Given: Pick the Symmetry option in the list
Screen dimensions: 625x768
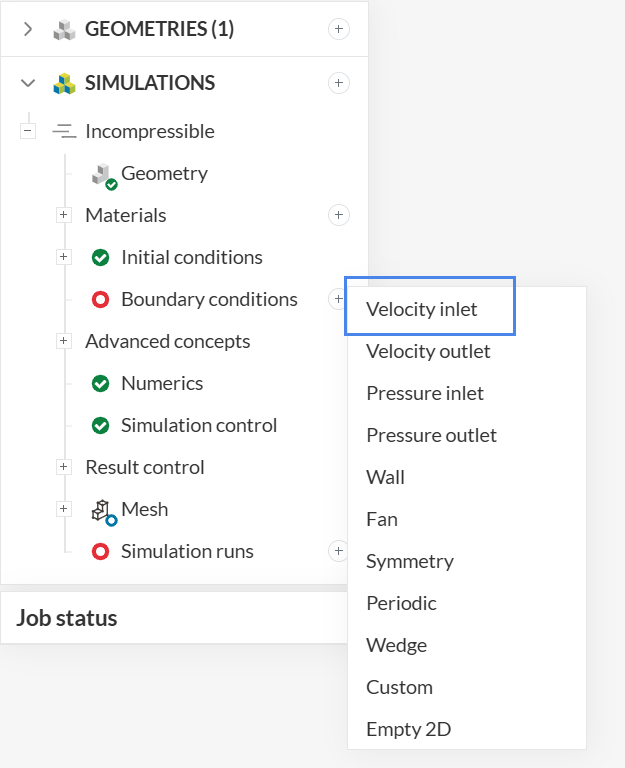Looking at the screenshot, I should [410, 561].
